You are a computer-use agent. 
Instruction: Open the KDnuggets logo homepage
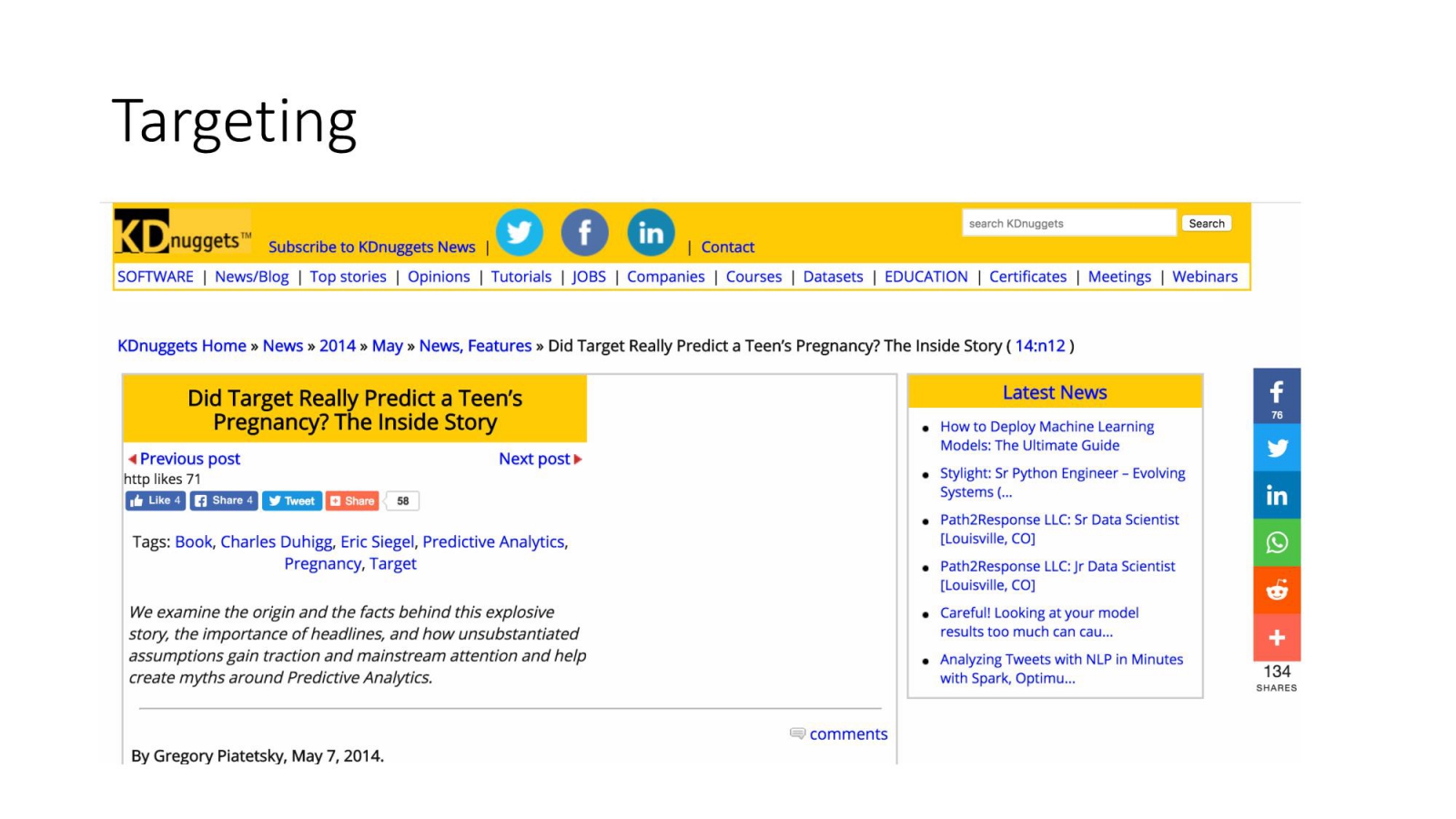click(x=182, y=231)
